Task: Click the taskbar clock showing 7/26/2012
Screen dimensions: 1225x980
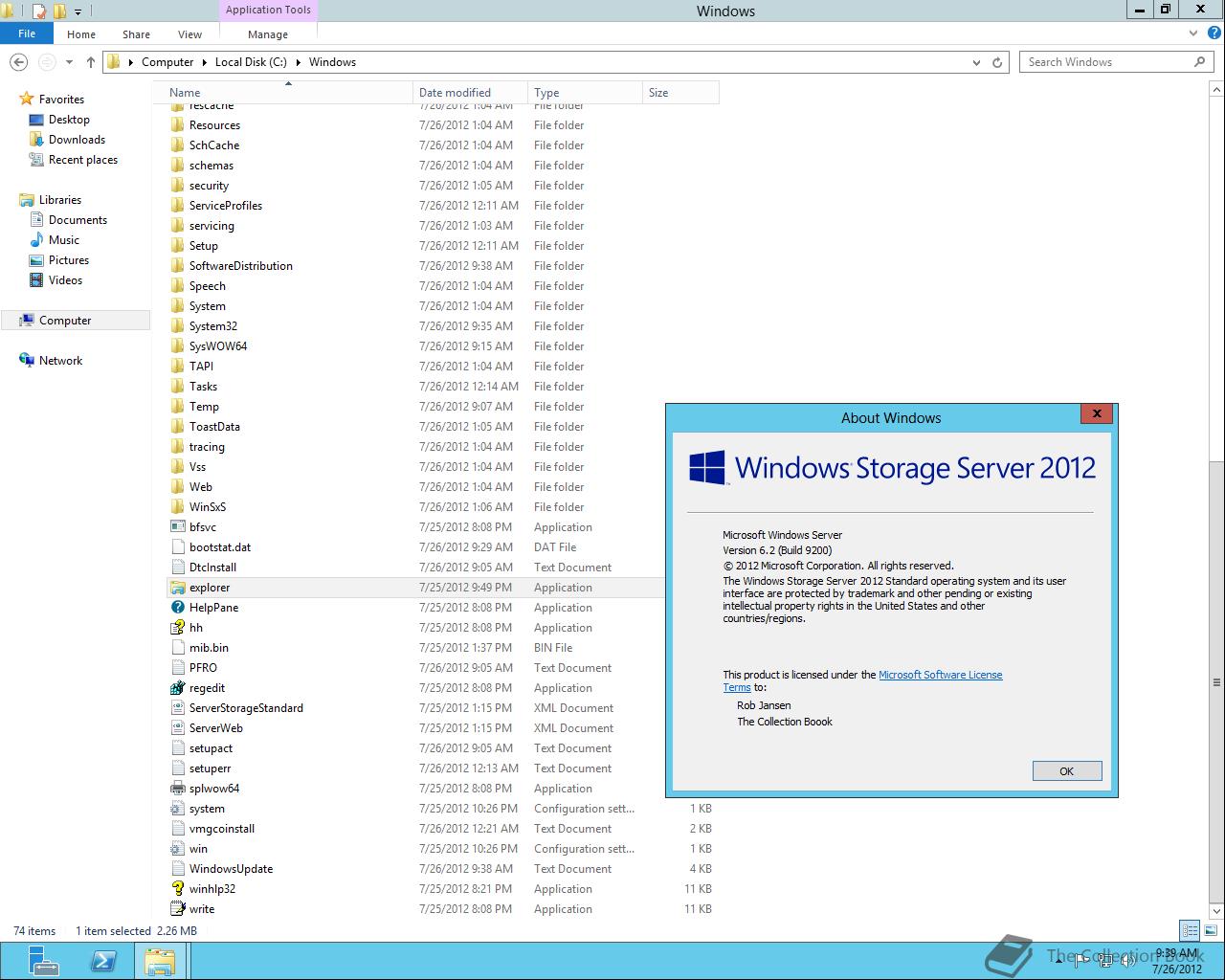Action: click(1176, 961)
